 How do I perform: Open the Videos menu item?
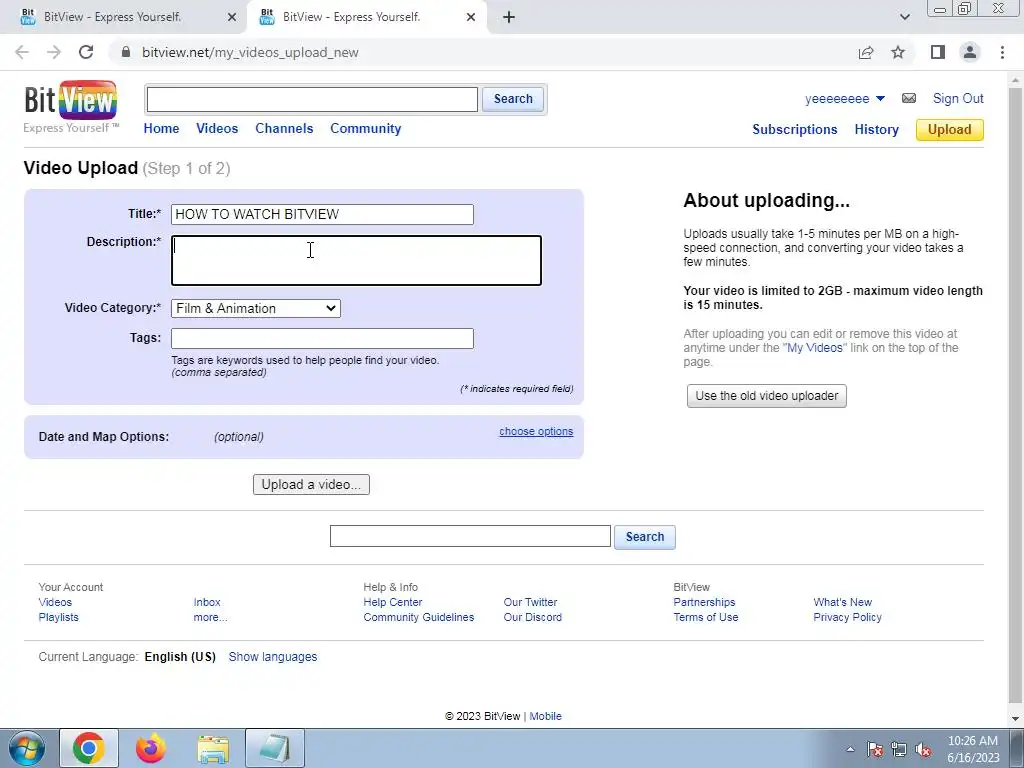(x=217, y=129)
